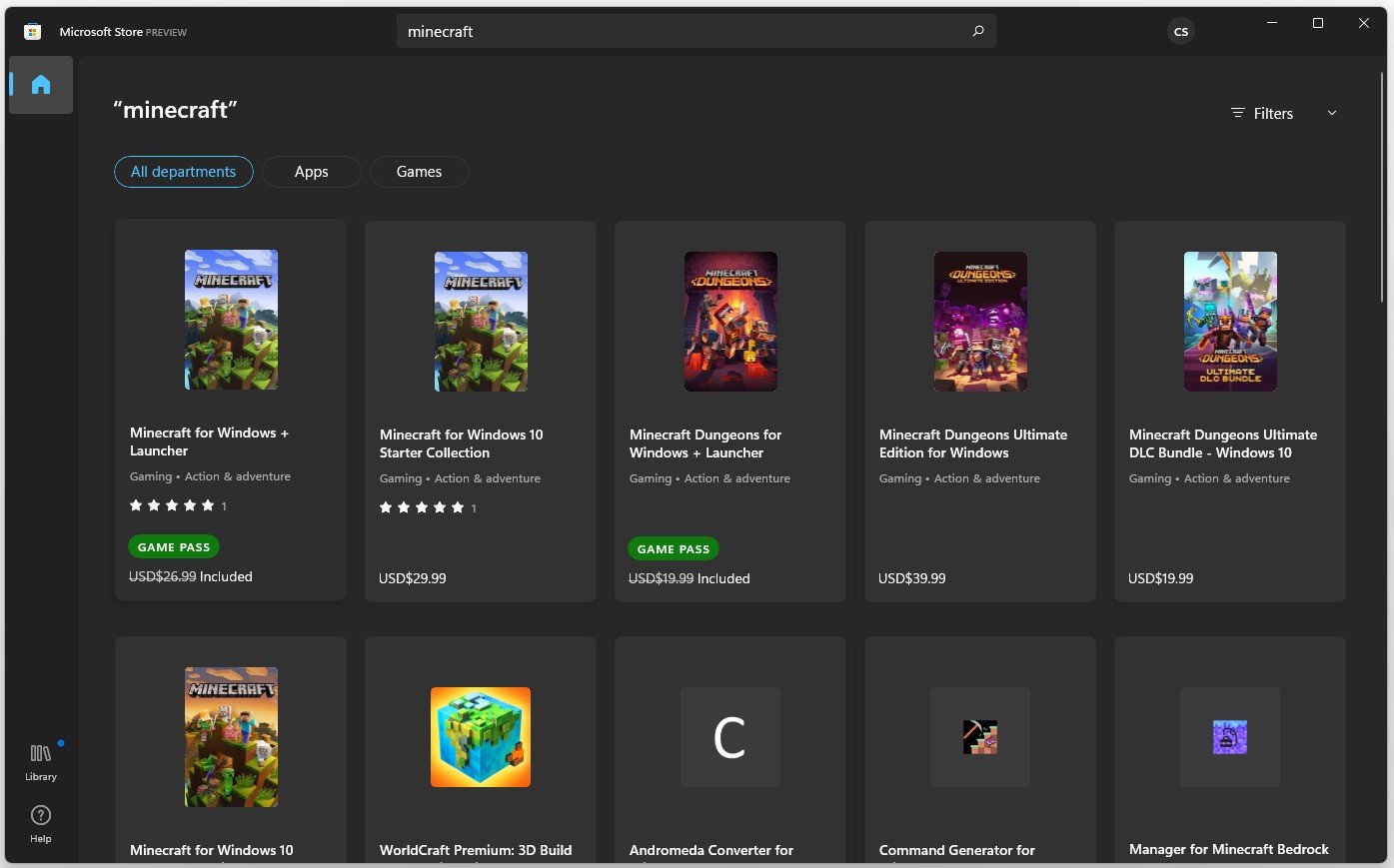
Task: Click the Minecraft Dungeons Ultimate DLC Bundle title
Action: 1223,443
